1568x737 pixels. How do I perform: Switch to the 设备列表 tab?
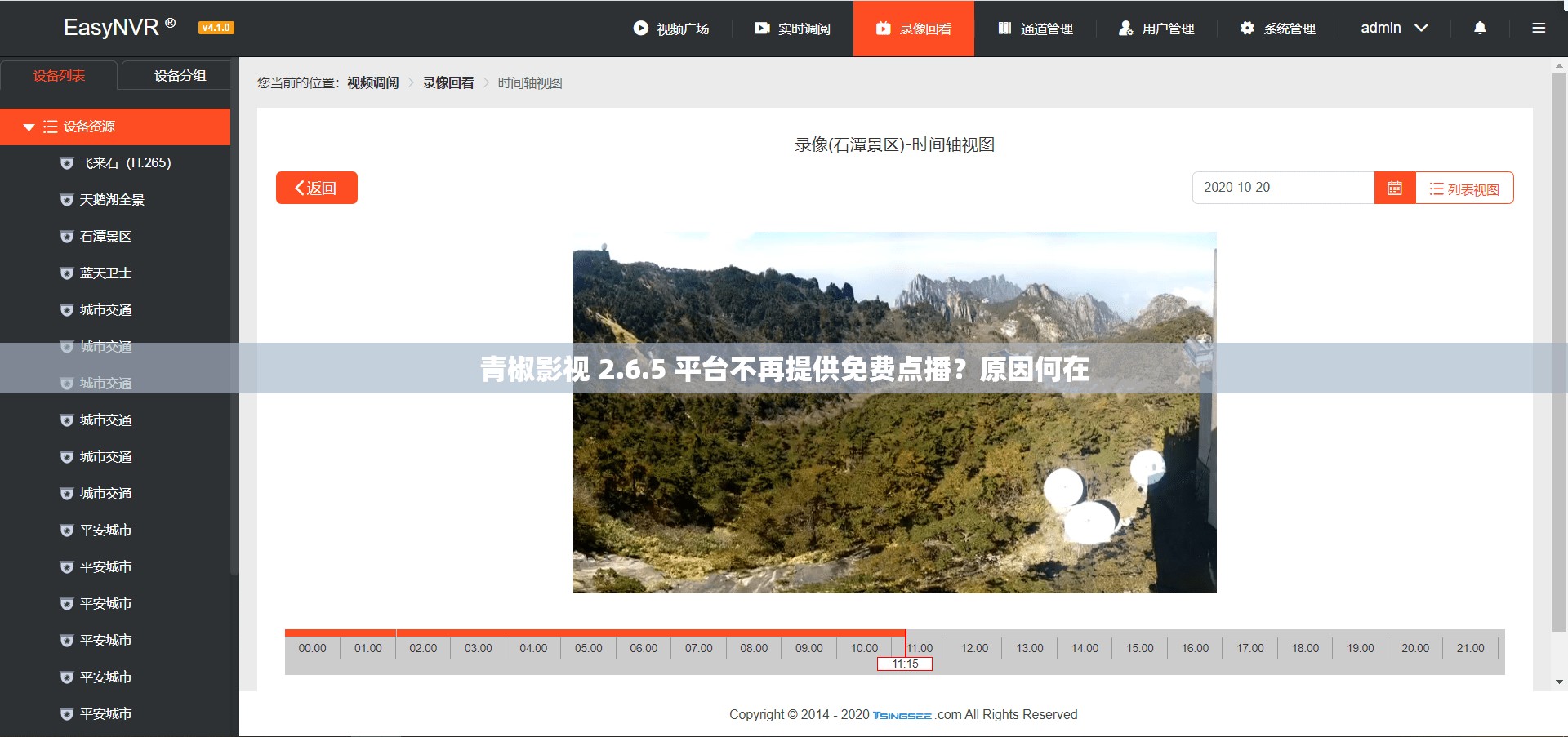[59, 75]
